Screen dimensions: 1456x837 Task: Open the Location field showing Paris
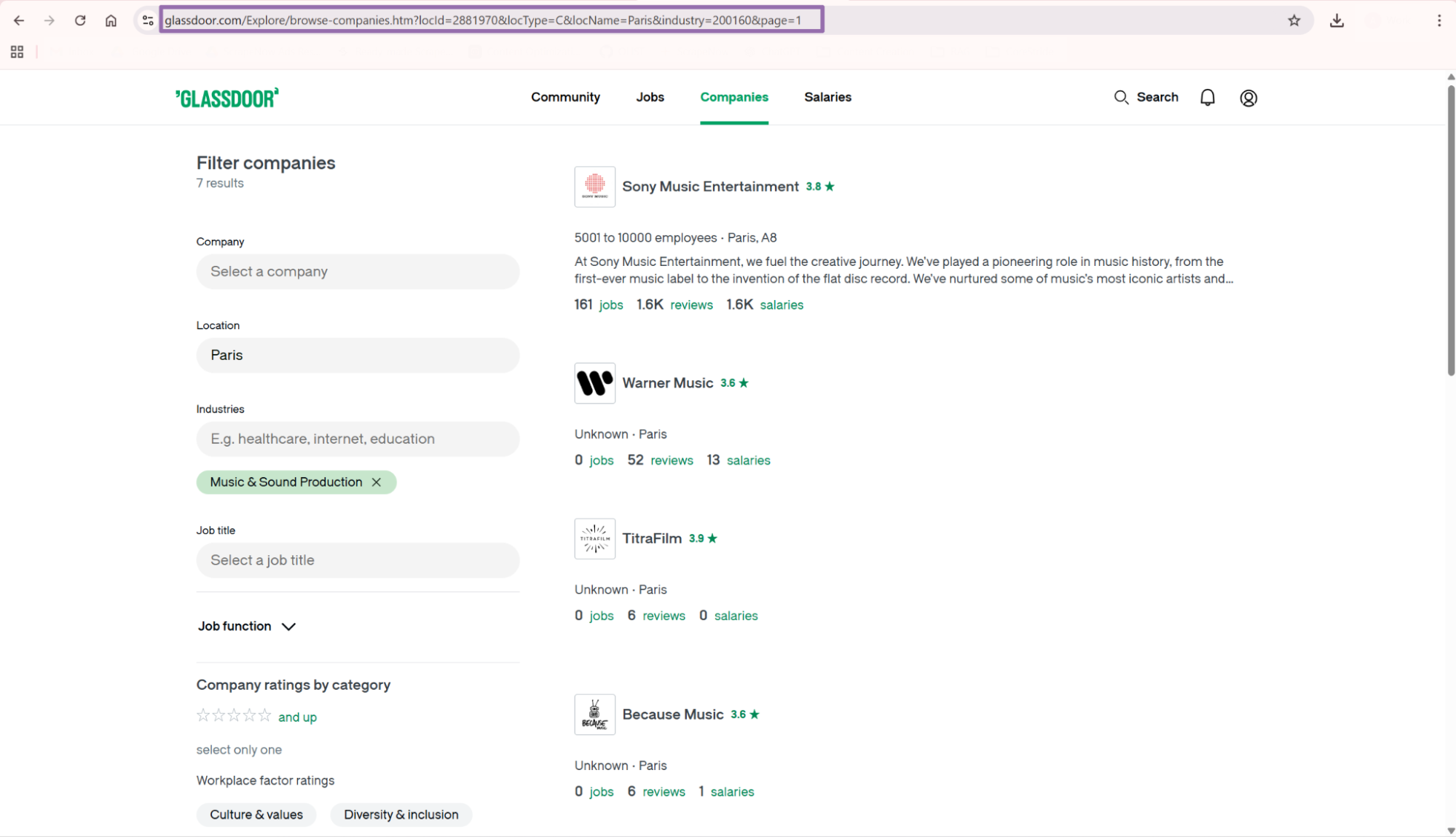(358, 355)
